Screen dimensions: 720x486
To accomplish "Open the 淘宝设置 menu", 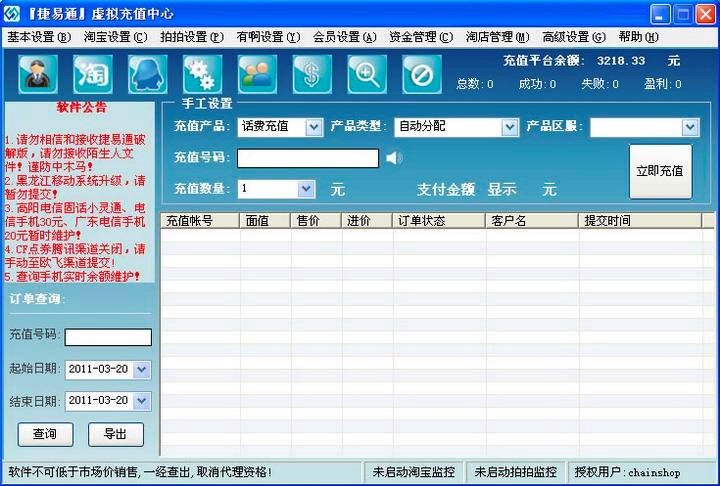I will [x=115, y=37].
